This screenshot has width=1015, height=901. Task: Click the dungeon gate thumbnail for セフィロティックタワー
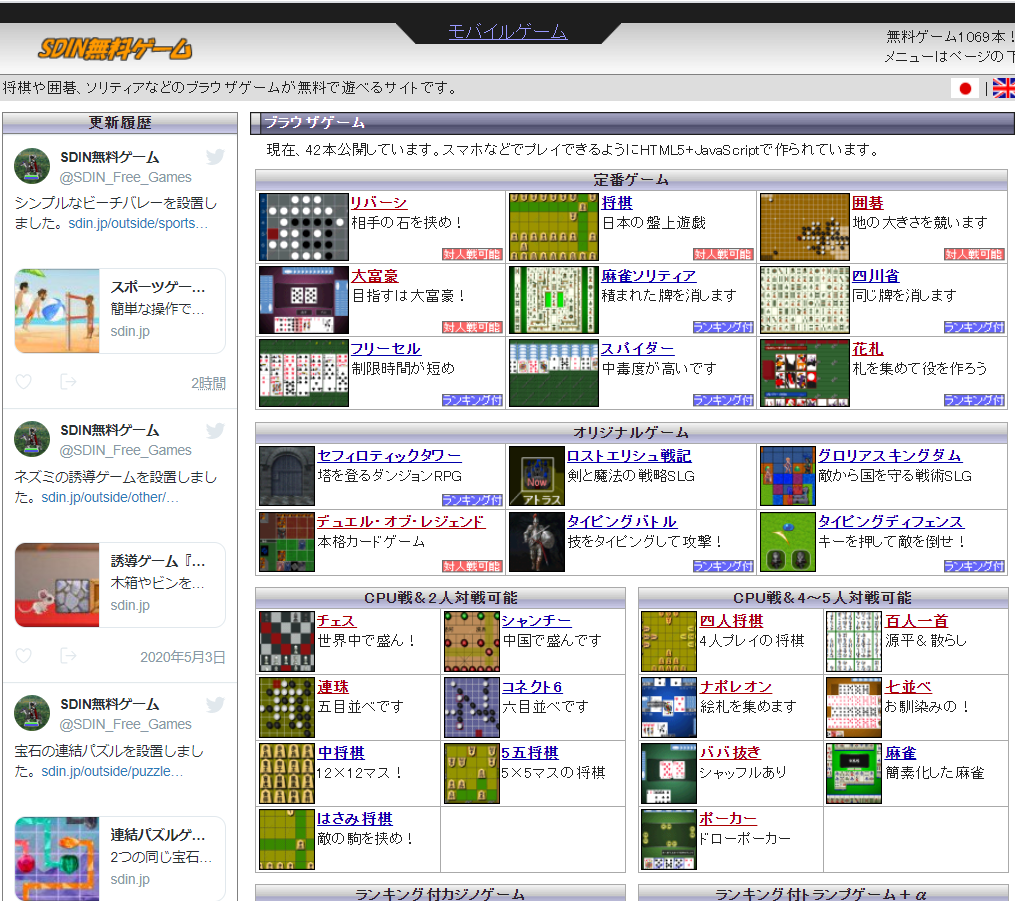287,476
